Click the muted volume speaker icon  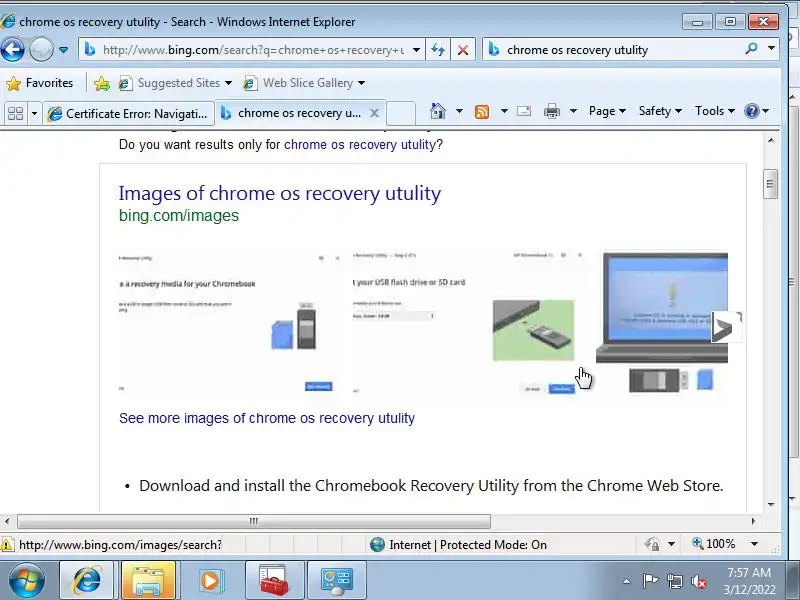tap(699, 581)
